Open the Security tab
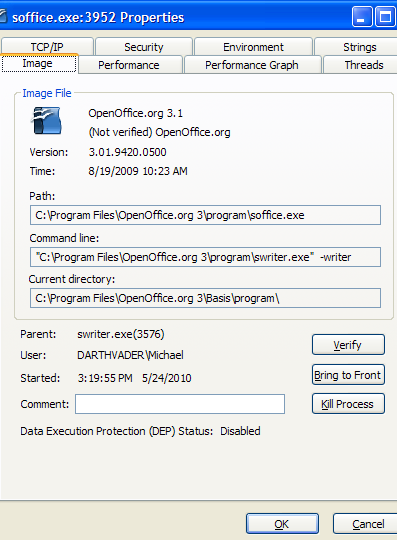The height and width of the screenshot is (540, 397). 144,46
